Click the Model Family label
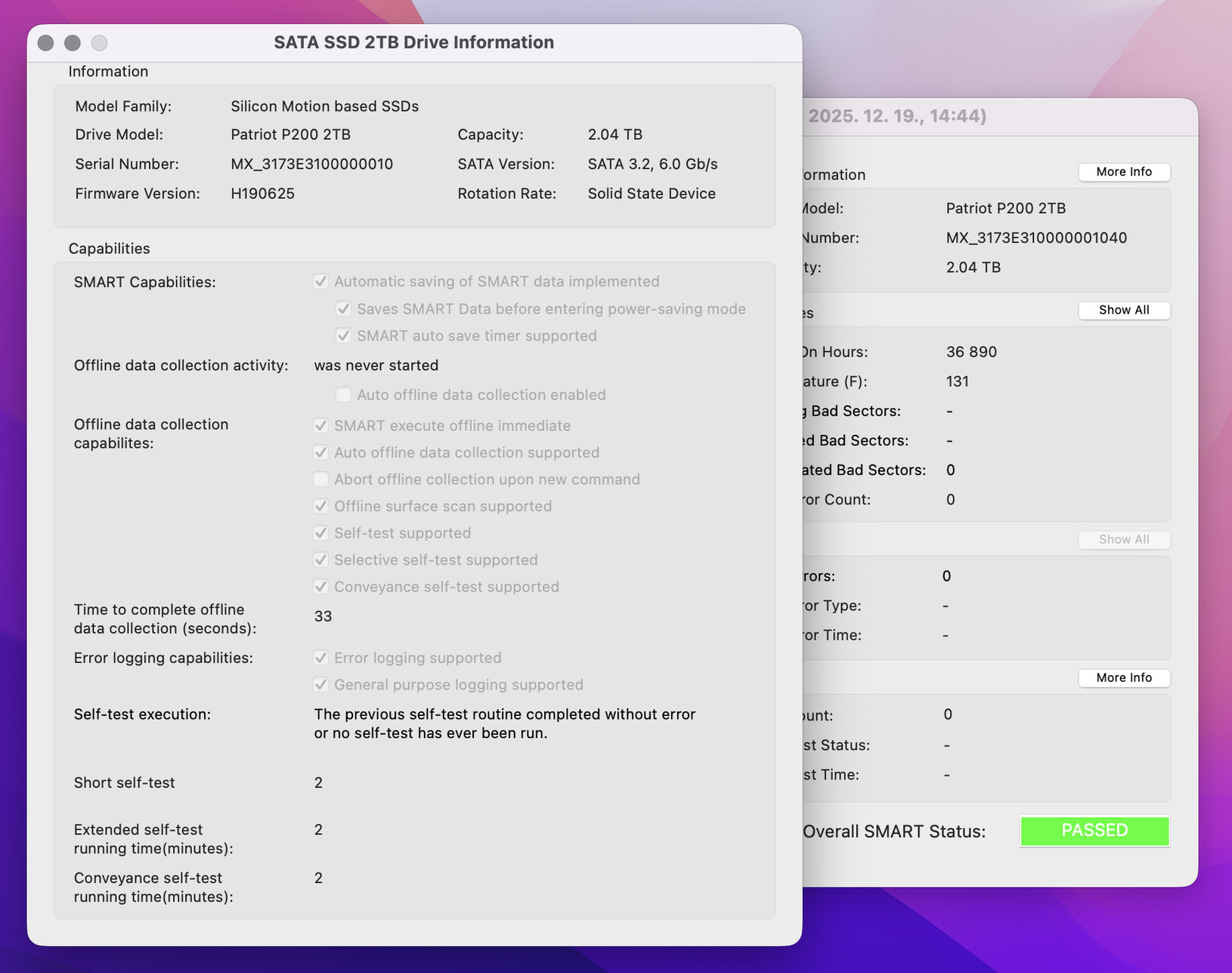1232x973 pixels. [x=123, y=107]
